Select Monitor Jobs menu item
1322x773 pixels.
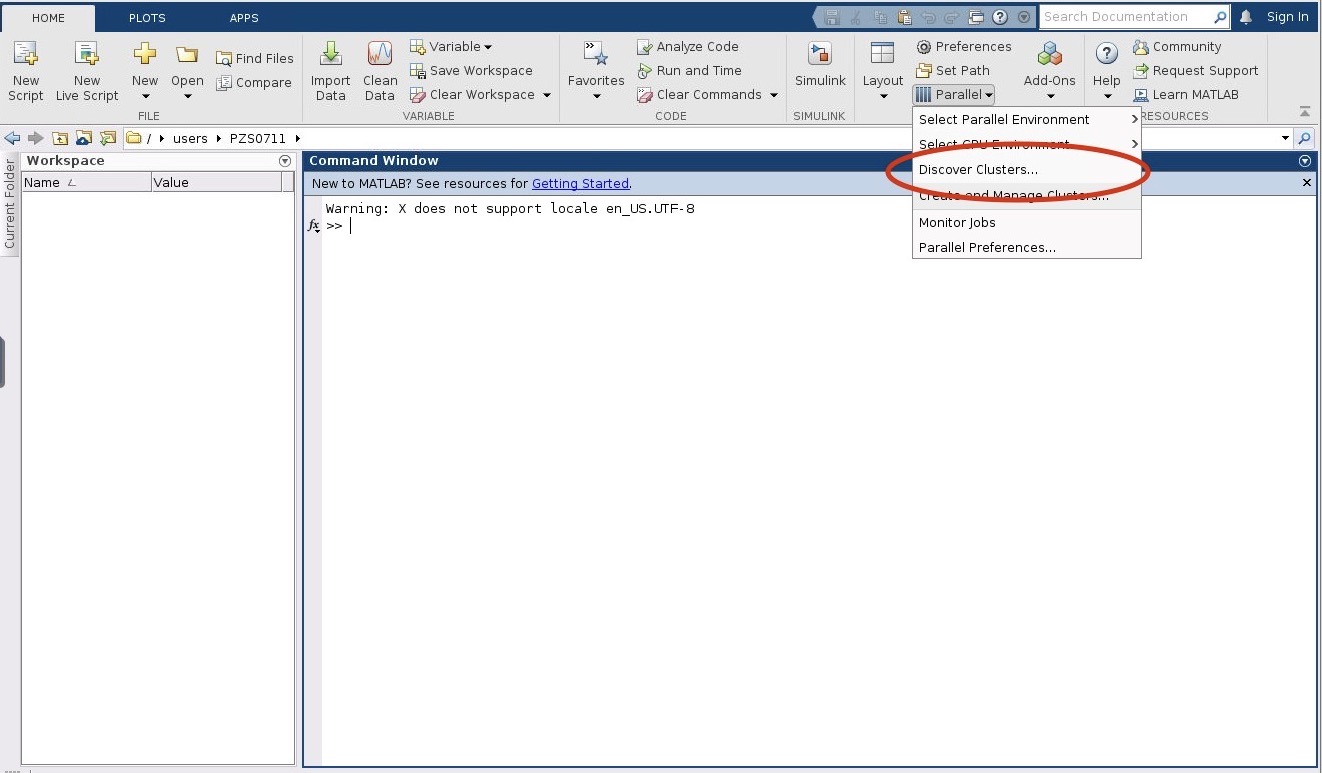point(1027,222)
